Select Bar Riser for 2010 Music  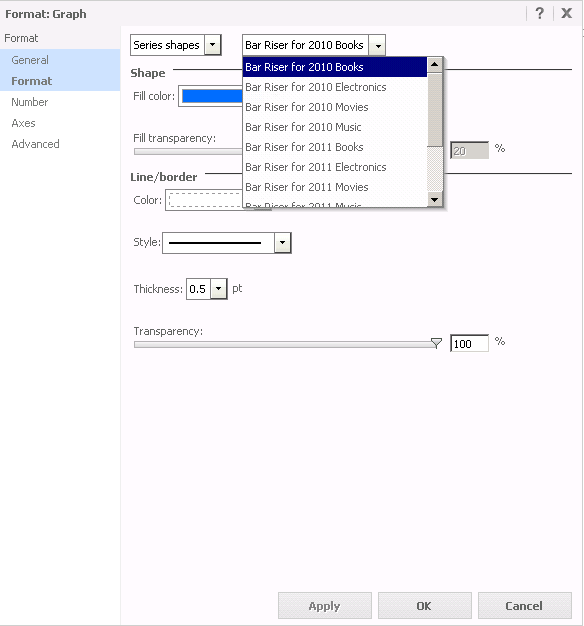coord(335,127)
